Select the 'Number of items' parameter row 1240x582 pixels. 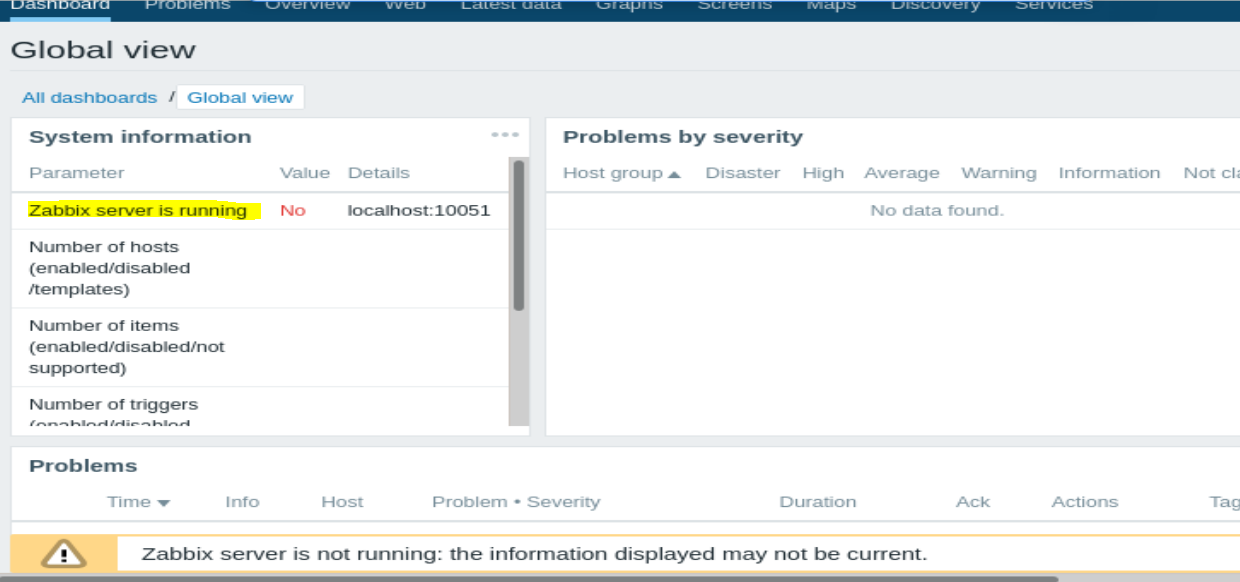pos(260,347)
